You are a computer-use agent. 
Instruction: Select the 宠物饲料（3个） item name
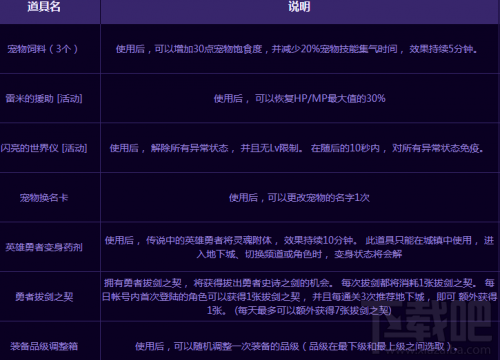(x=43, y=49)
